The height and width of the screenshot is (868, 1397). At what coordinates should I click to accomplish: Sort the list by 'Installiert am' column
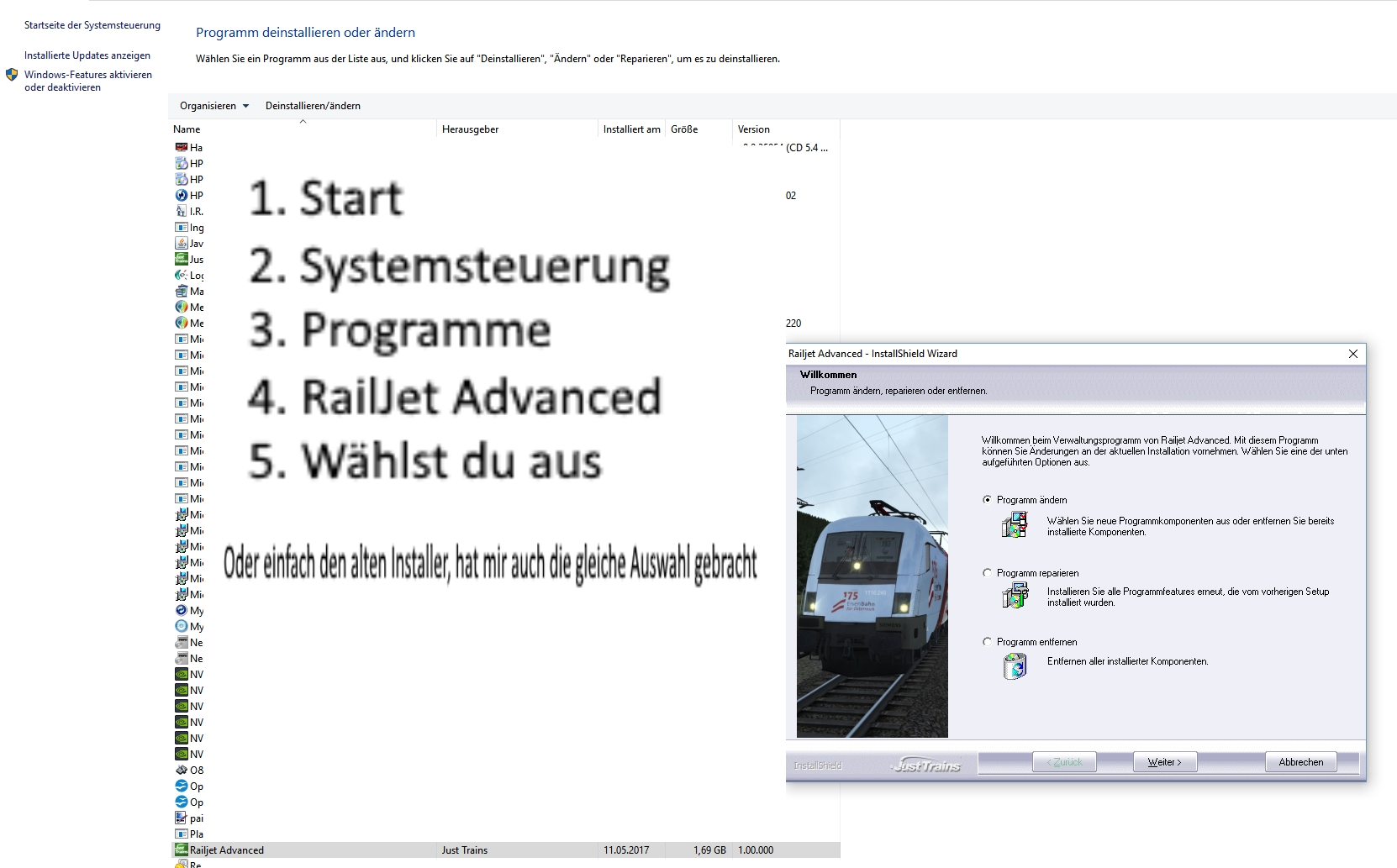pos(631,129)
